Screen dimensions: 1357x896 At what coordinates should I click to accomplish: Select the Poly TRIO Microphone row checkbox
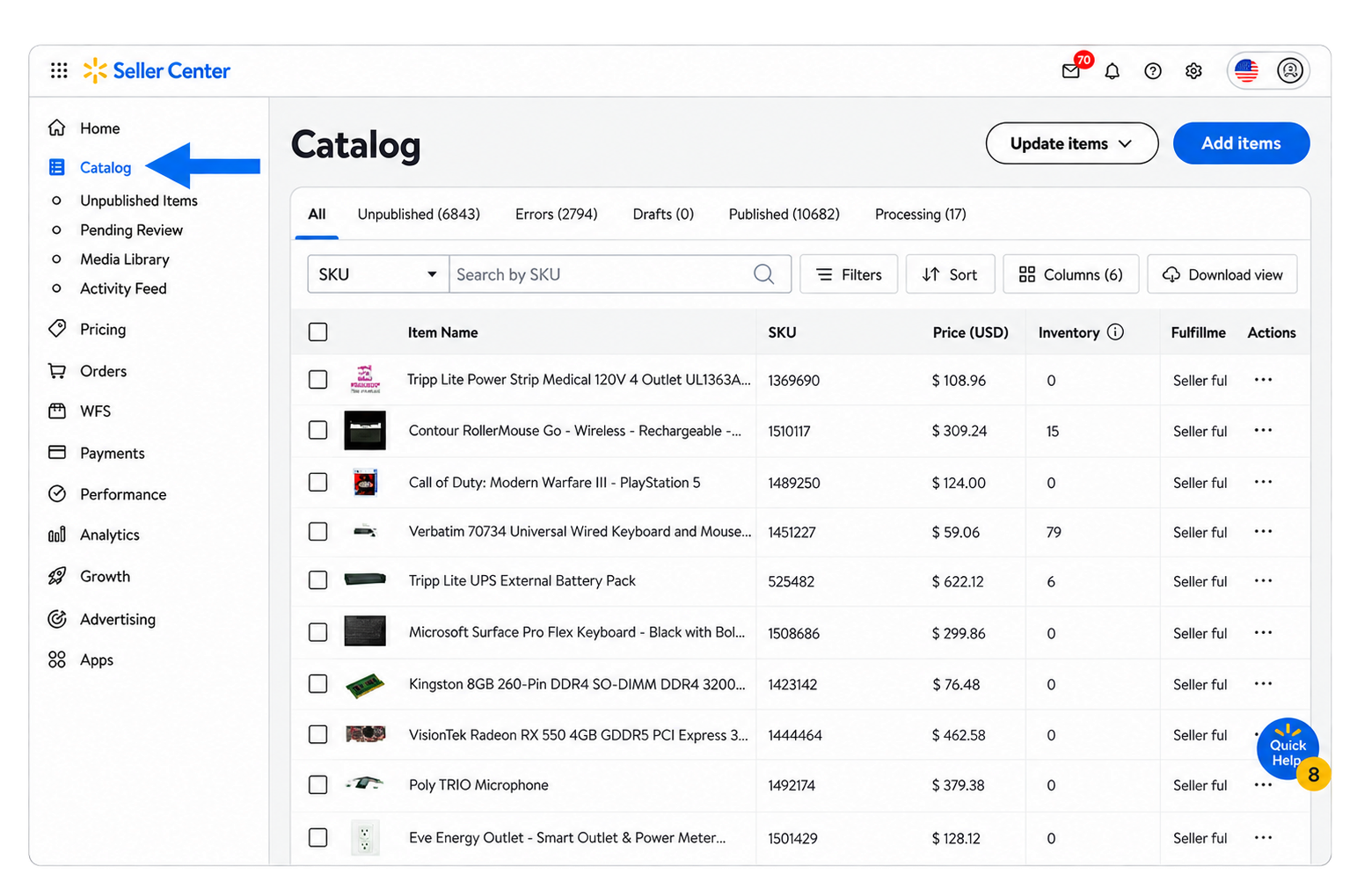318,785
